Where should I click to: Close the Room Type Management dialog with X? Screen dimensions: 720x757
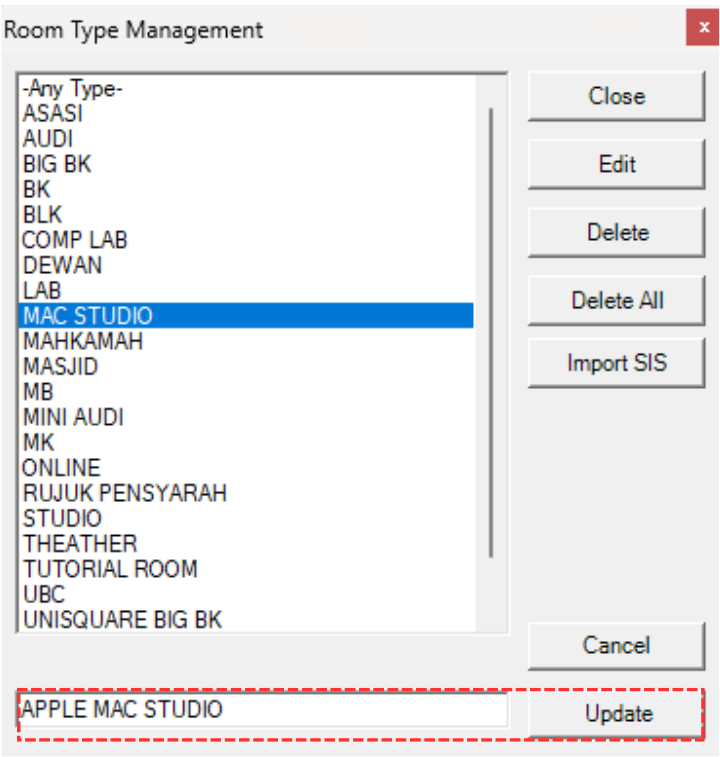point(702,27)
